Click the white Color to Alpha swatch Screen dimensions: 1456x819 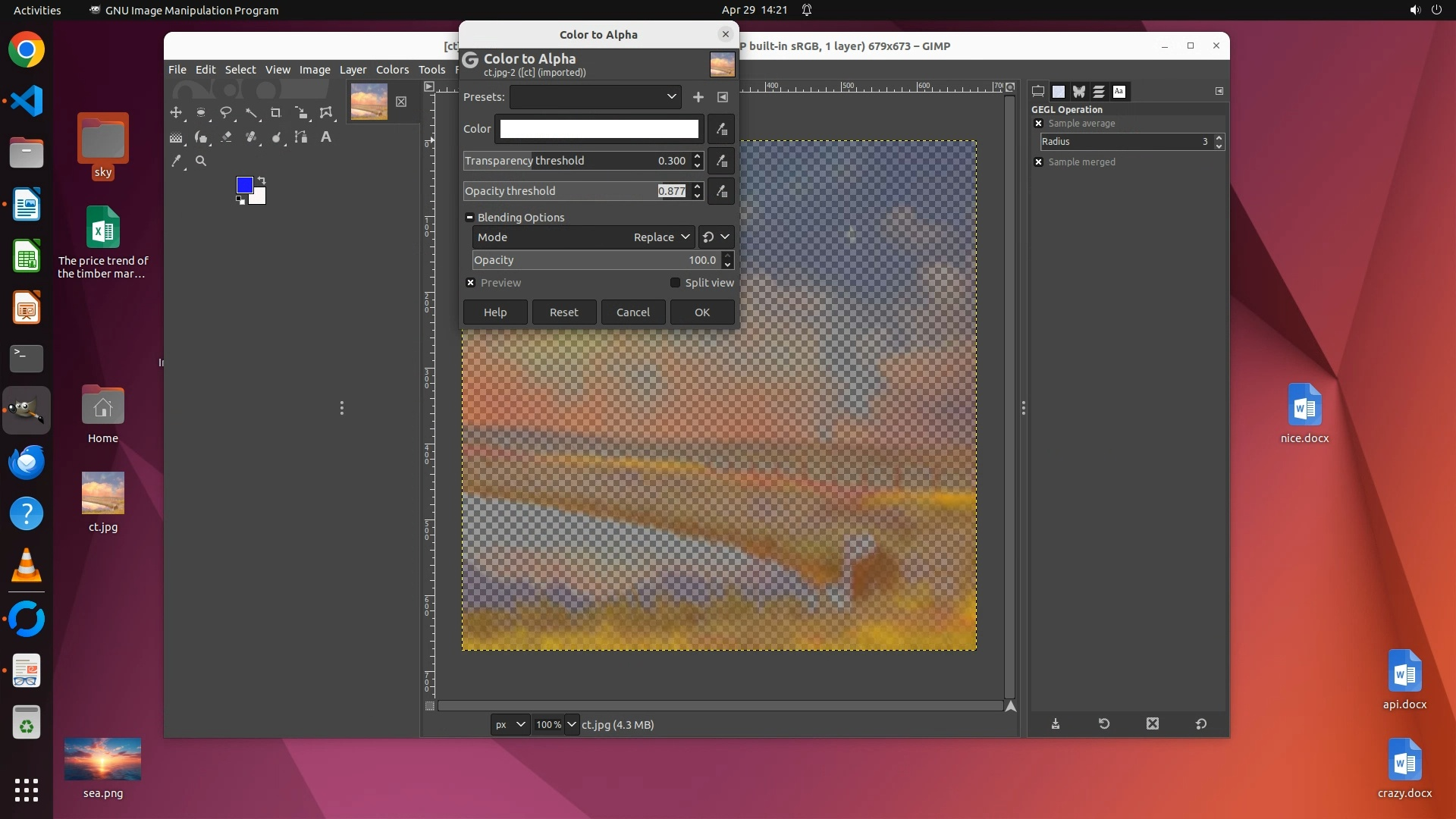click(x=598, y=129)
